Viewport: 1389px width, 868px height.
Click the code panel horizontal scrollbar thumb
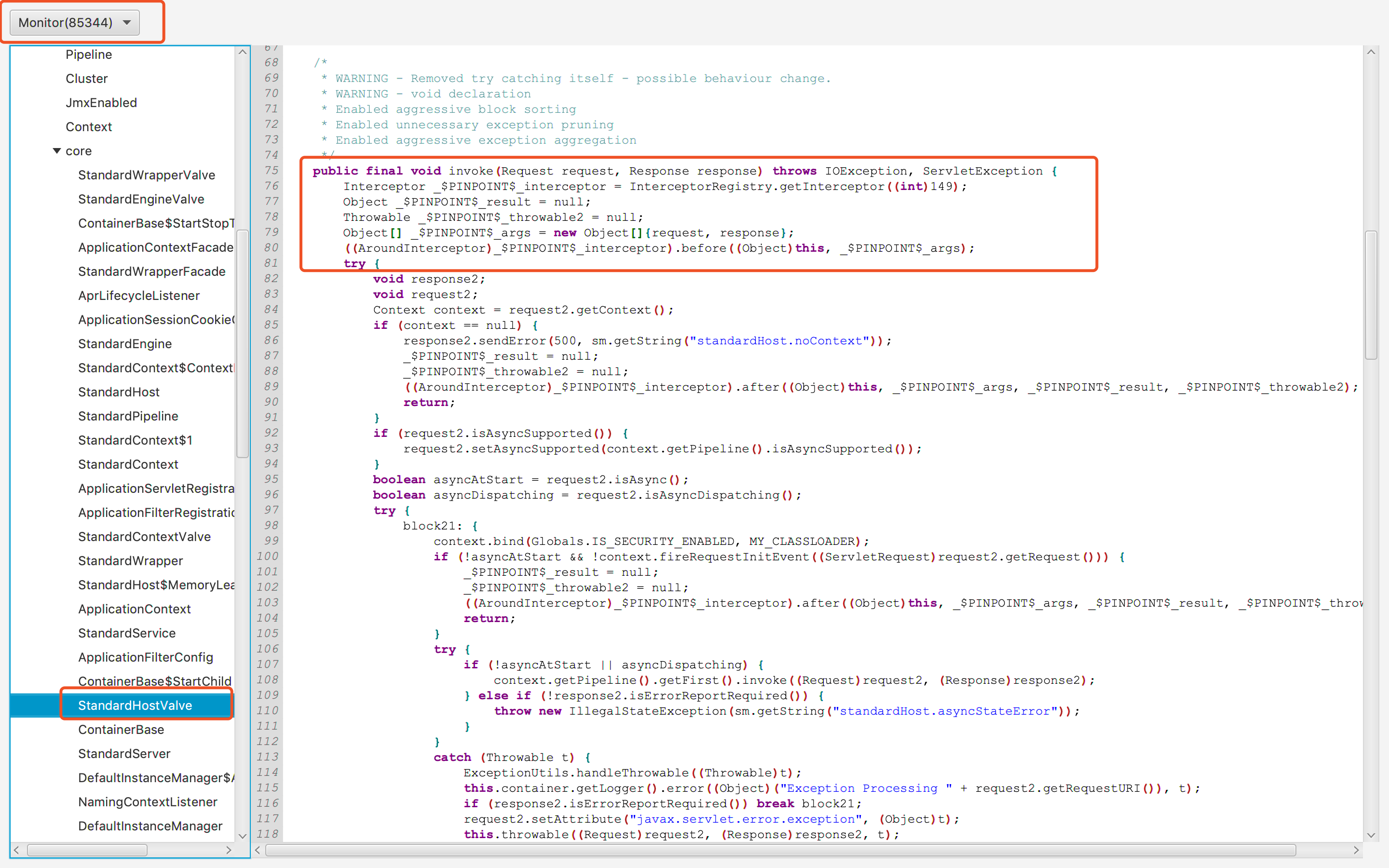(781, 850)
